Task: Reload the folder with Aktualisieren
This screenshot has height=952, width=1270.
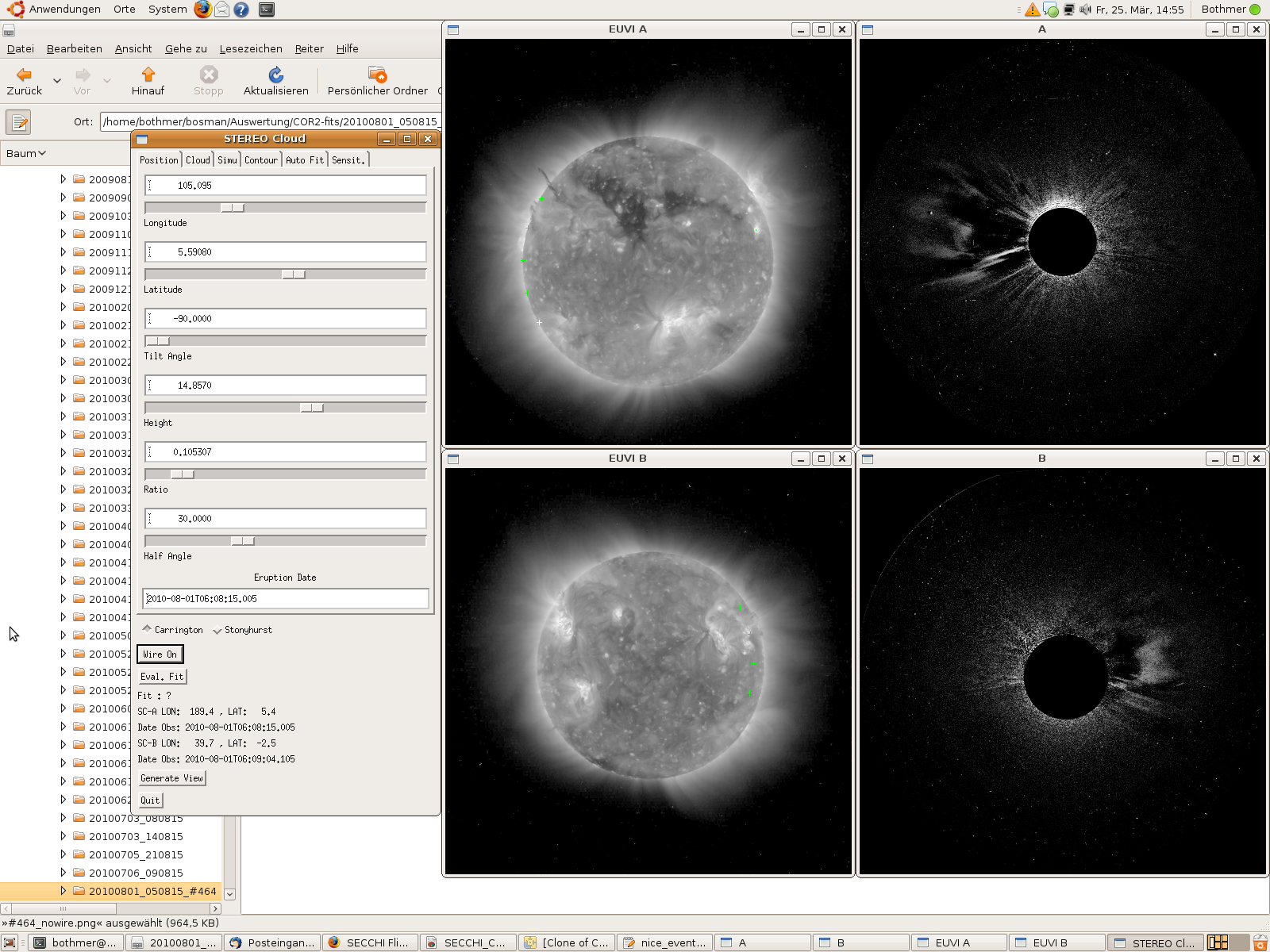Action: 275,75
